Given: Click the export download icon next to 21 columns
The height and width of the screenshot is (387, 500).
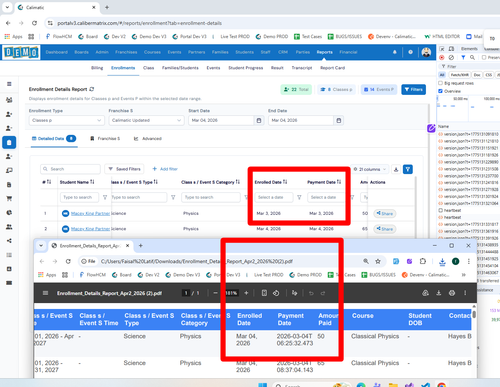Looking at the screenshot, I should pos(396,169).
